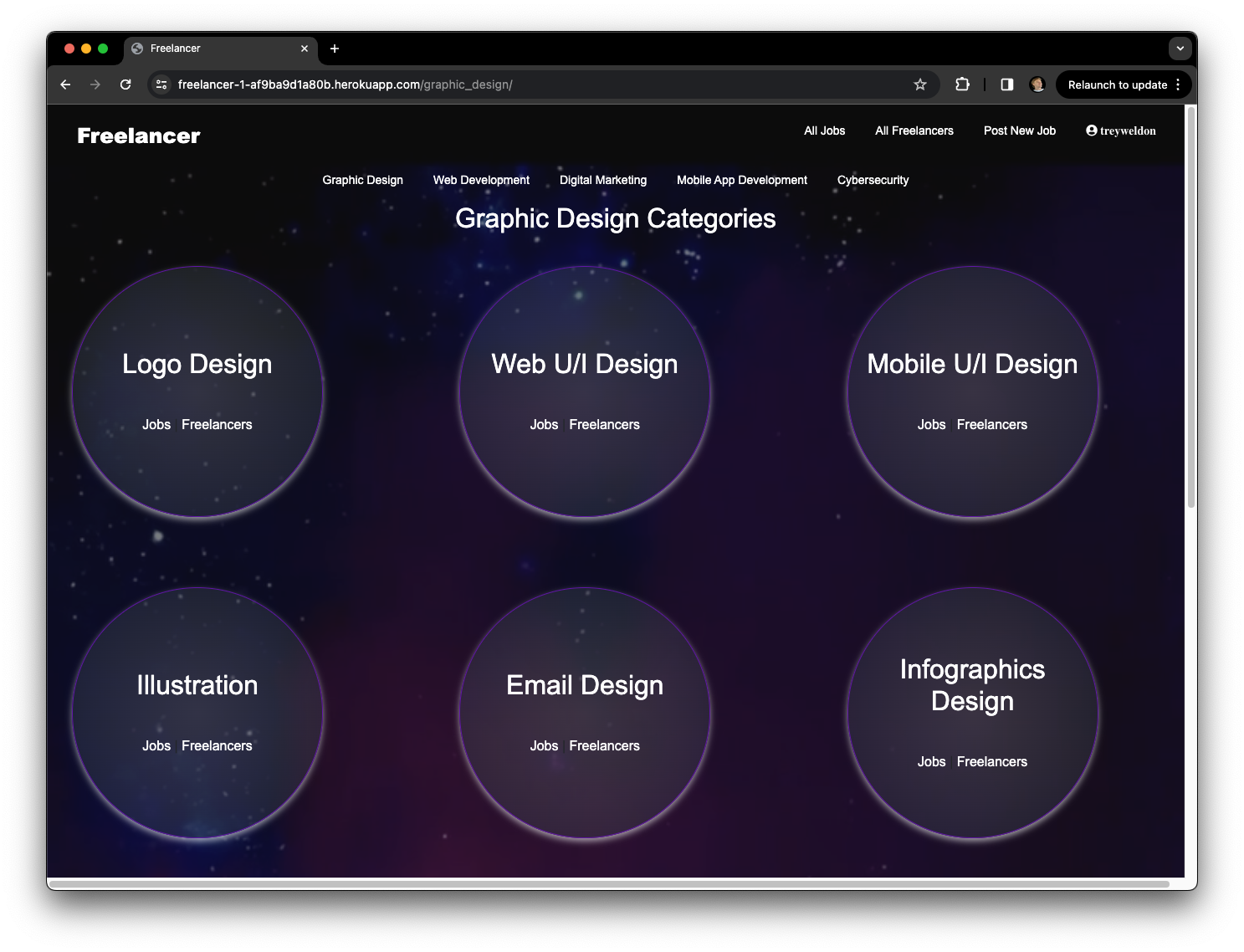Open Freelancers under Web U/I Design
Image resolution: width=1244 pixels, height=952 pixels.
pos(604,424)
